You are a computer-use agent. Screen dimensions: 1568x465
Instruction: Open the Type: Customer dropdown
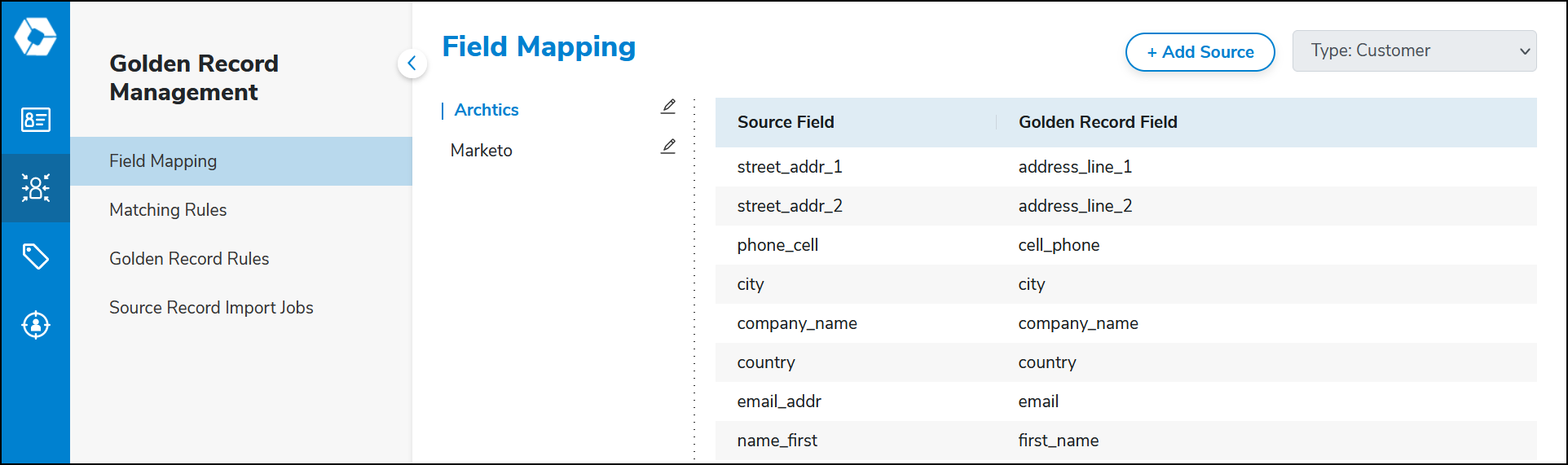tap(1414, 50)
